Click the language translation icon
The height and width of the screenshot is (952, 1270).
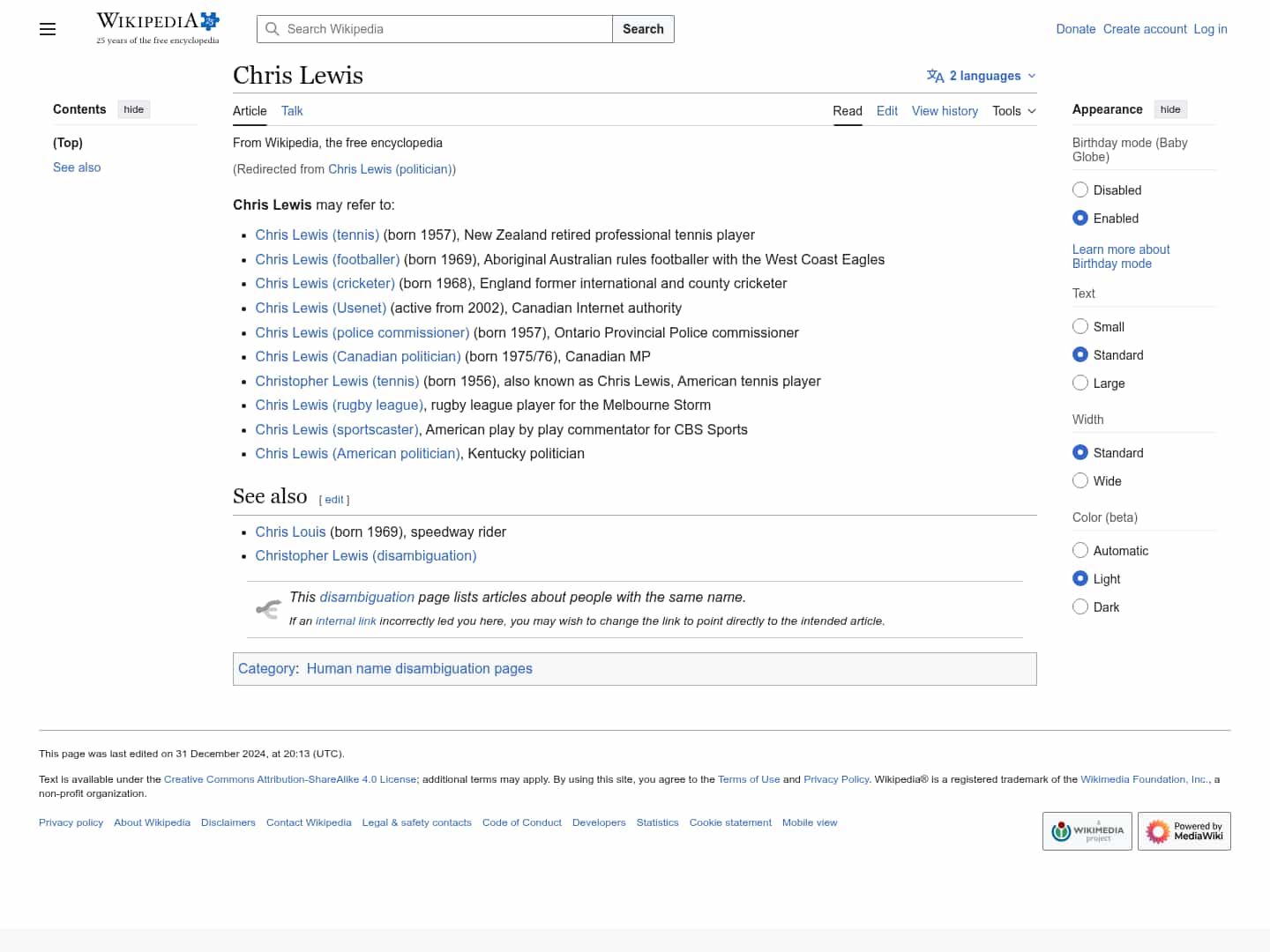click(x=935, y=76)
